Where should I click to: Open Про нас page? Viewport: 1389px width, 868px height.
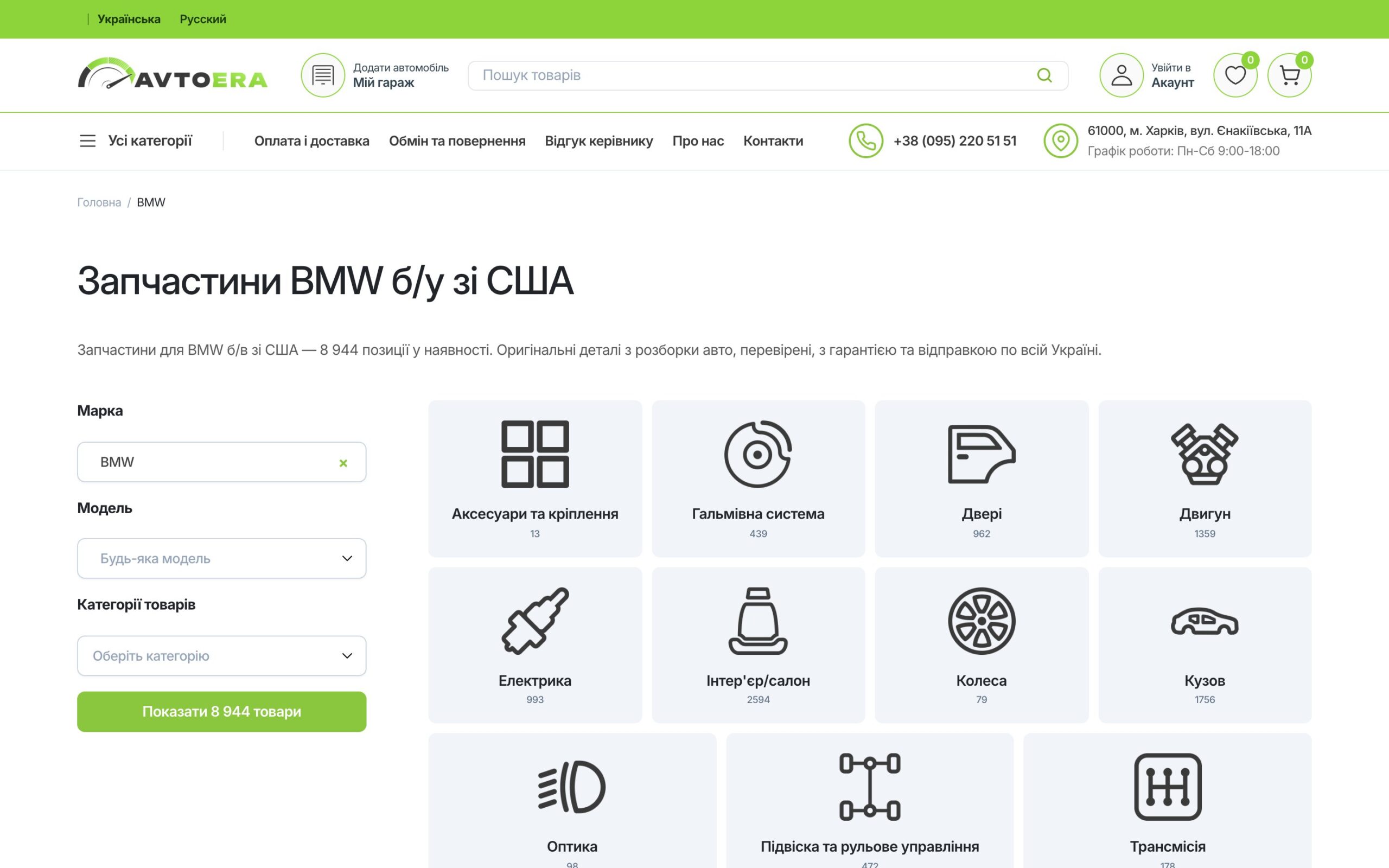tap(698, 141)
